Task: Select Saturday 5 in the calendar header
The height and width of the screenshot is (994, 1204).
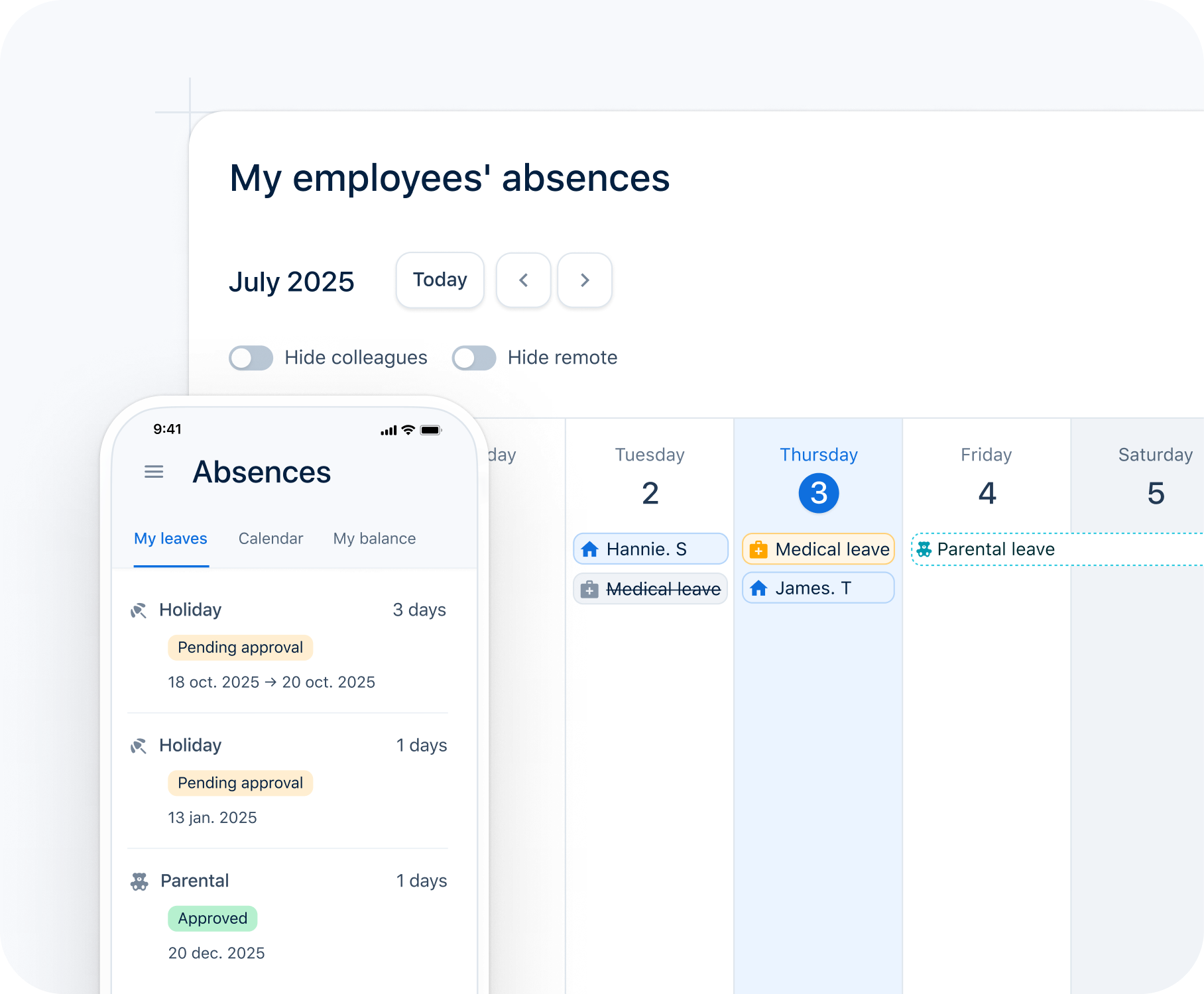Action: (1156, 493)
